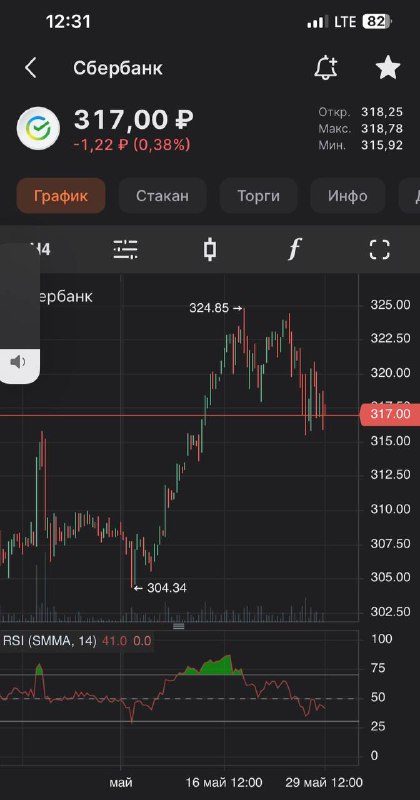Viewport: 420px width, 800px height.
Task: Change candlestick chart type icon
Action: [210, 250]
